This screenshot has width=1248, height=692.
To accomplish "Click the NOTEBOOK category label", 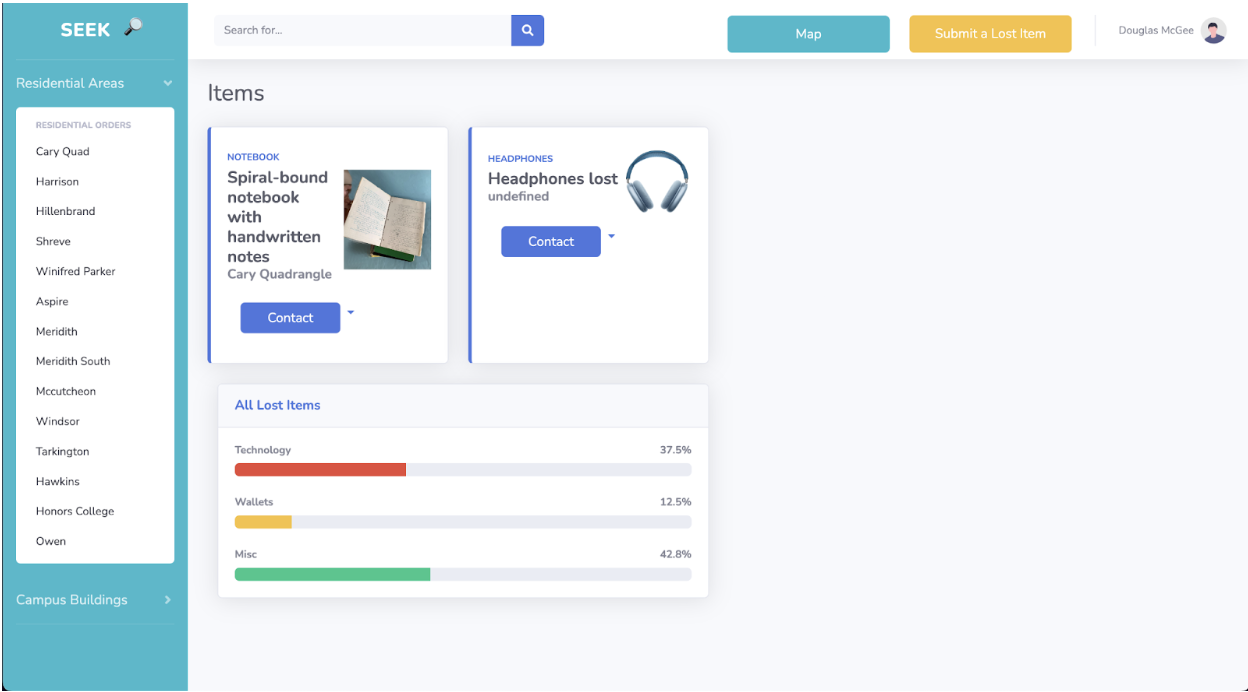I will click(253, 157).
